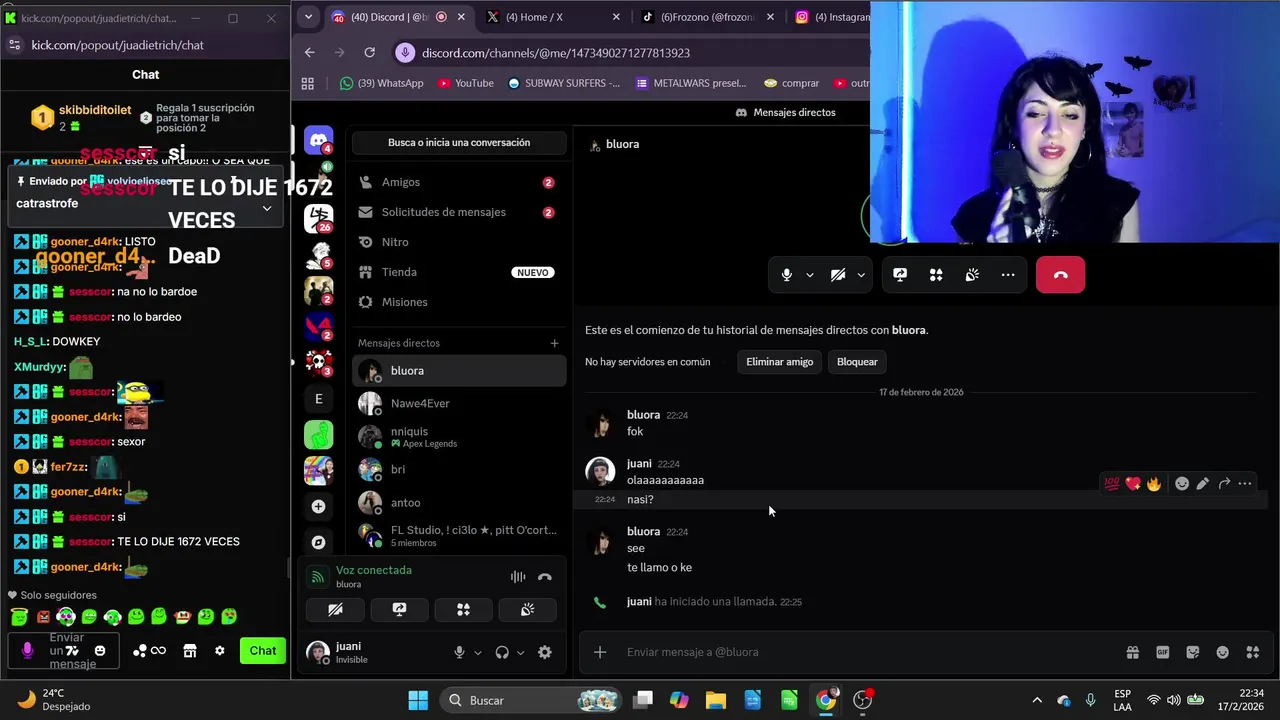
Task: React with the fire emoji
Action: click(1154, 484)
